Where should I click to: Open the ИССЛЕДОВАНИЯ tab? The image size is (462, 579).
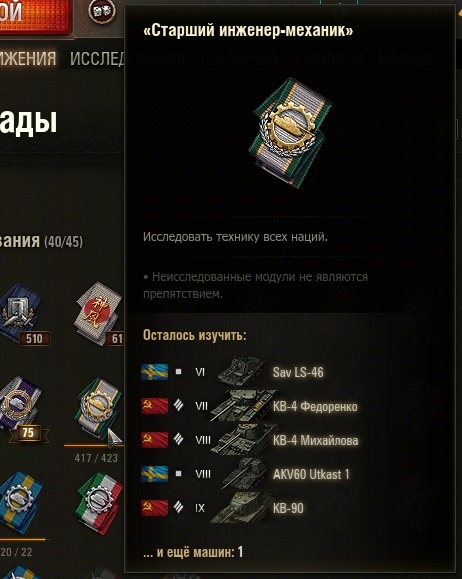pos(97,59)
